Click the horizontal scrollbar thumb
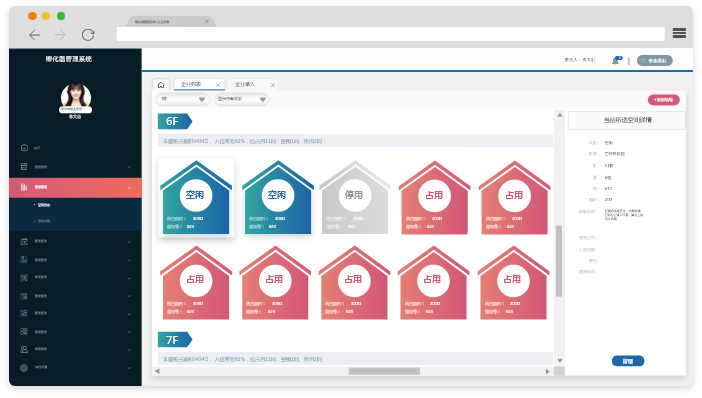Screen dimensions: 702x398 tap(384, 371)
